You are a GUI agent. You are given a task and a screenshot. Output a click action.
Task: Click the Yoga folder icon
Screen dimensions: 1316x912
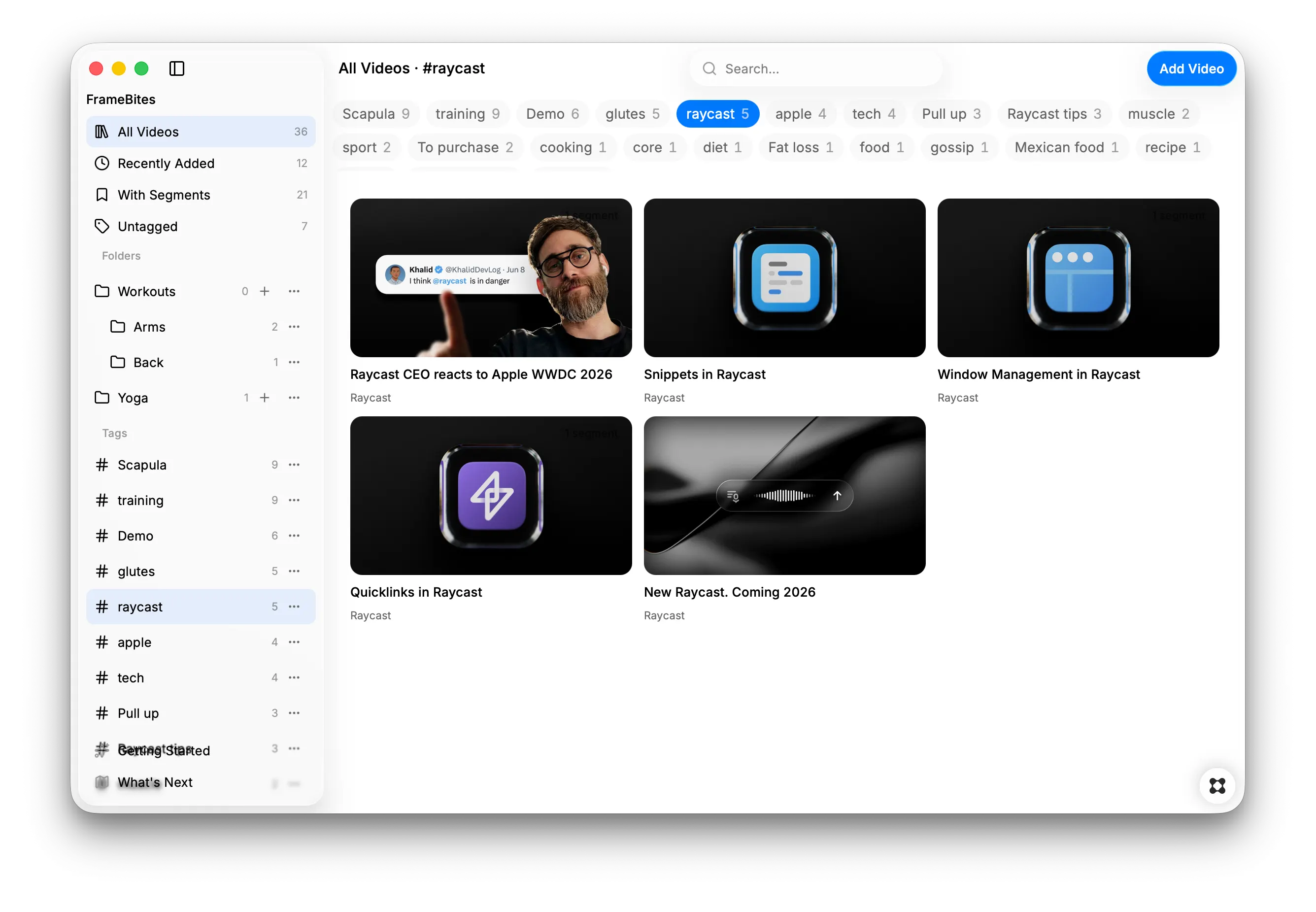101,398
